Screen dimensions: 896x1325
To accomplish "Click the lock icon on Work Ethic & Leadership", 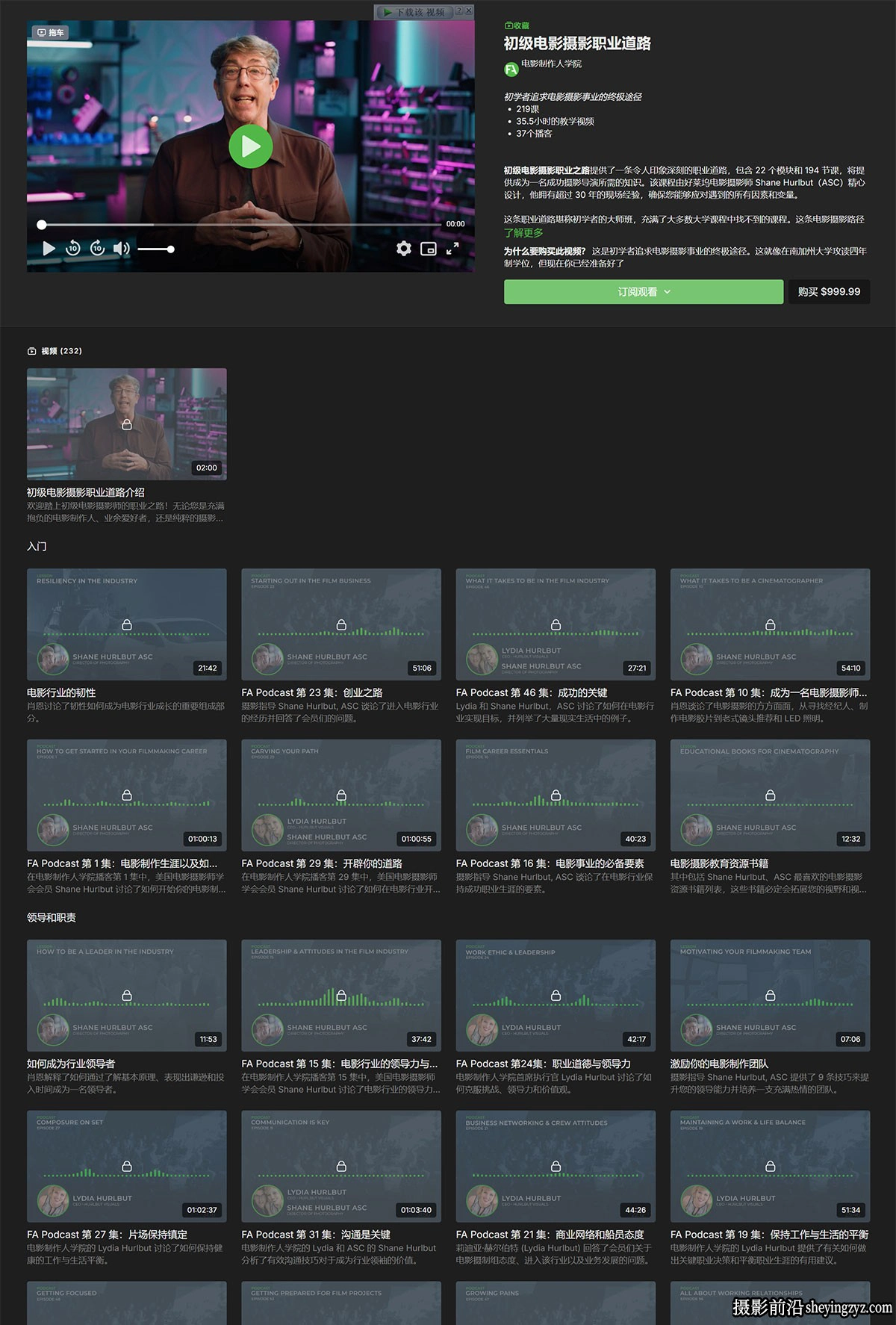I will [x=556, y=995].
